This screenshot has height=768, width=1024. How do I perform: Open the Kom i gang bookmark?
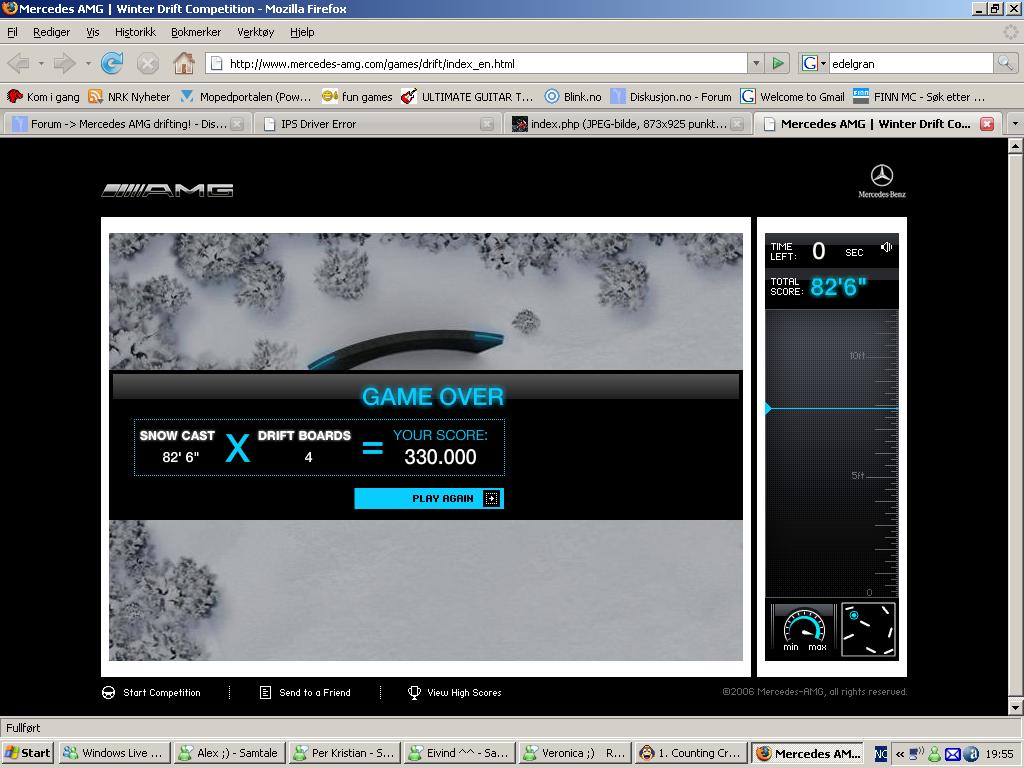tap(43, 97)
